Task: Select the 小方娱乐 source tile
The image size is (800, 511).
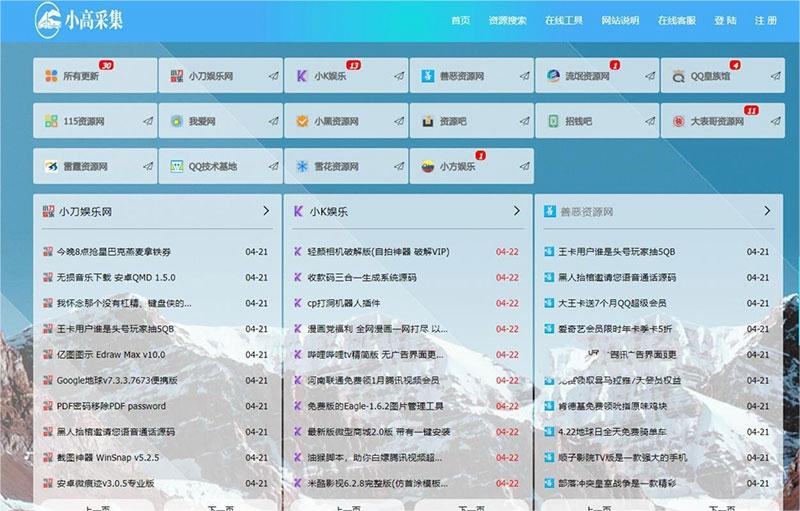Action: [470, 167]
